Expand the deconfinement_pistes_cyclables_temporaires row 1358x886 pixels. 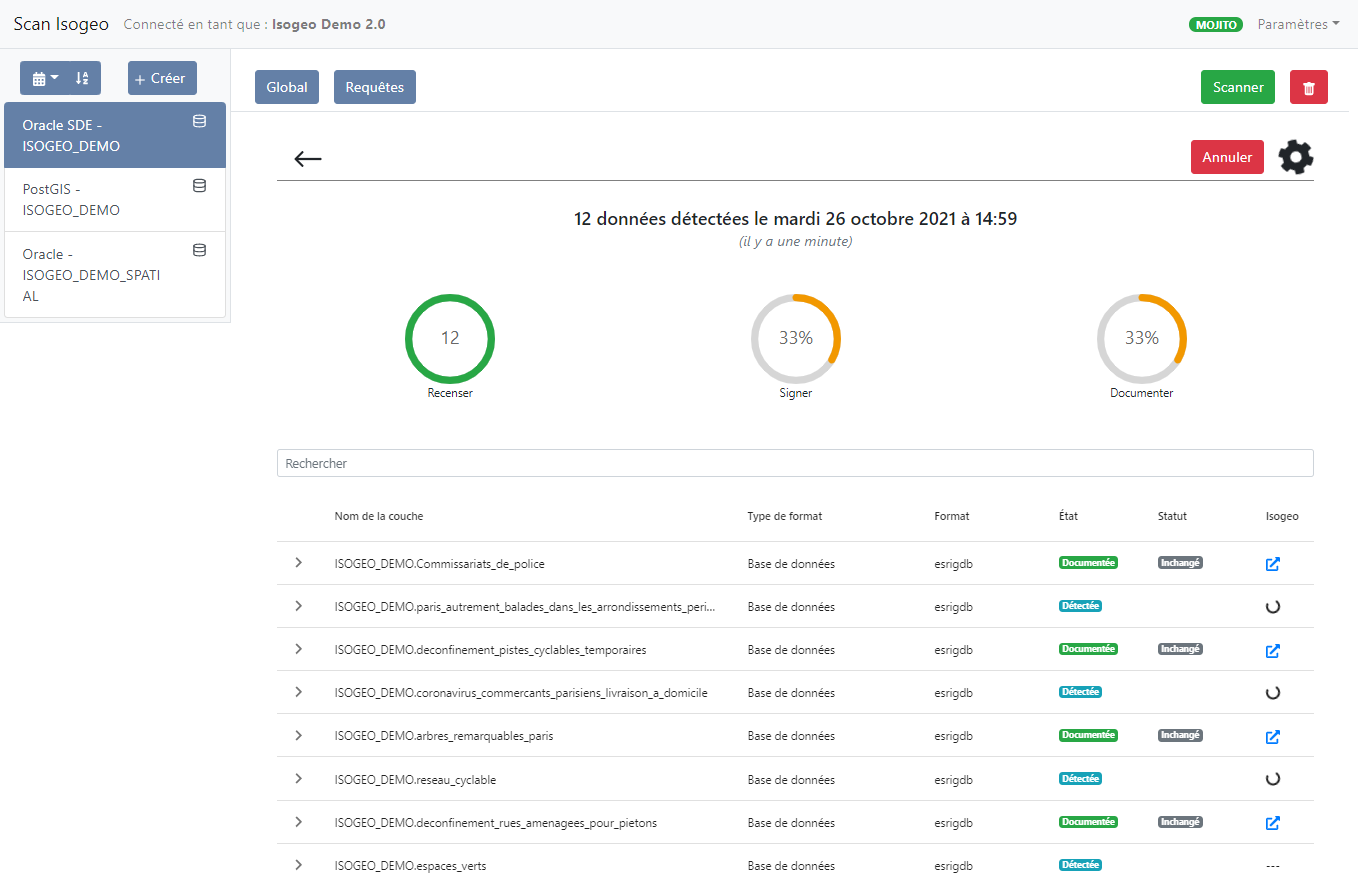(298, 649)
